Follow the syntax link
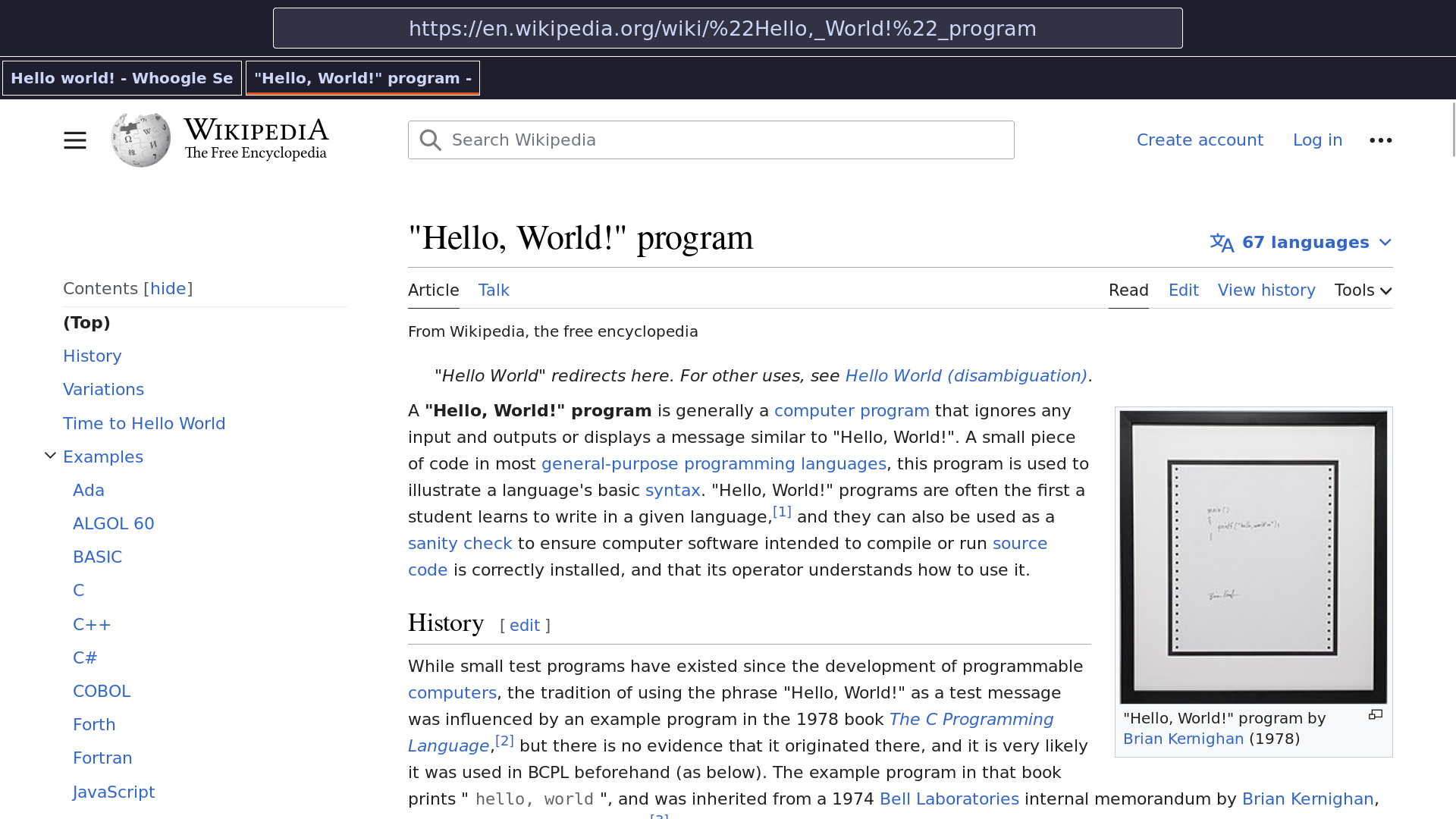This screenshot has height=819, width=1456. pos(673,491)
